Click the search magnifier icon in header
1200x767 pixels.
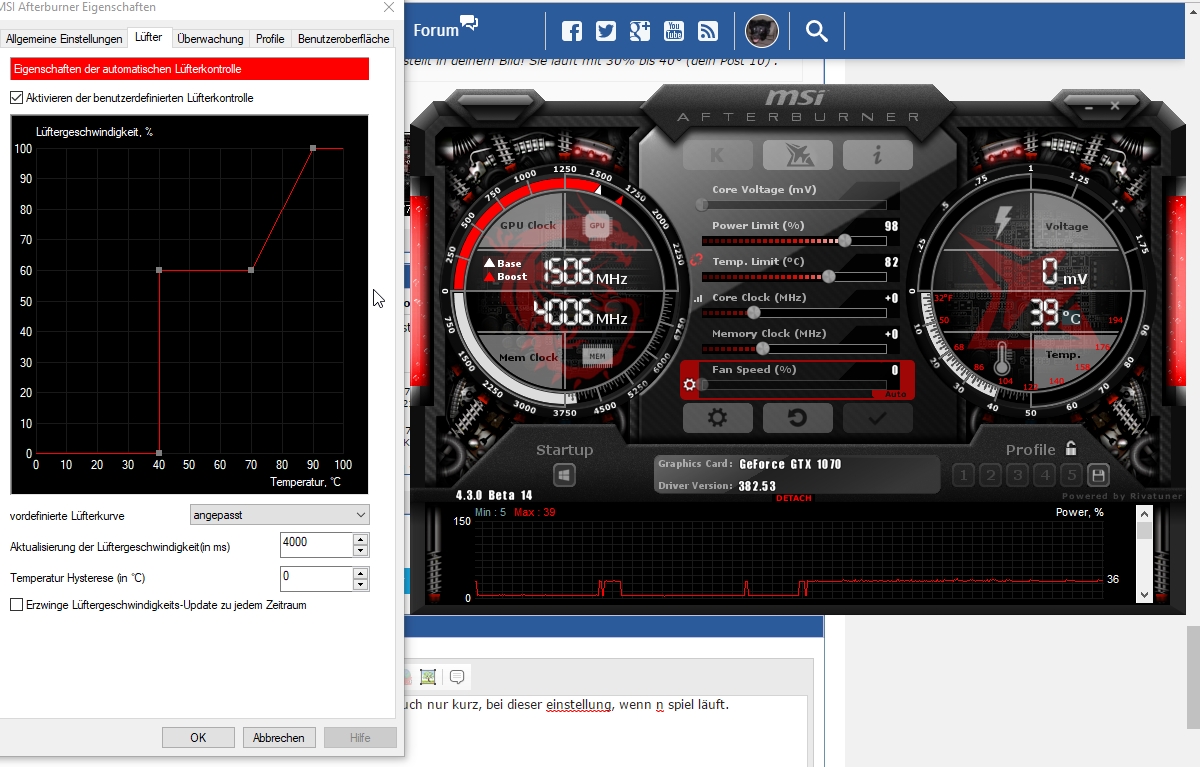click(x=817, y=31)
